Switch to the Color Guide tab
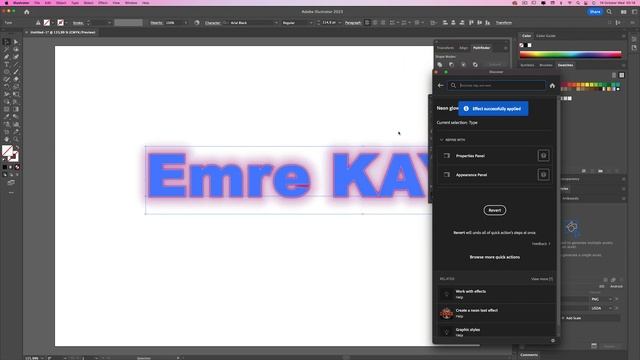Screen dimensions: 640x360 pyautogui.click(x=546, y=36)
